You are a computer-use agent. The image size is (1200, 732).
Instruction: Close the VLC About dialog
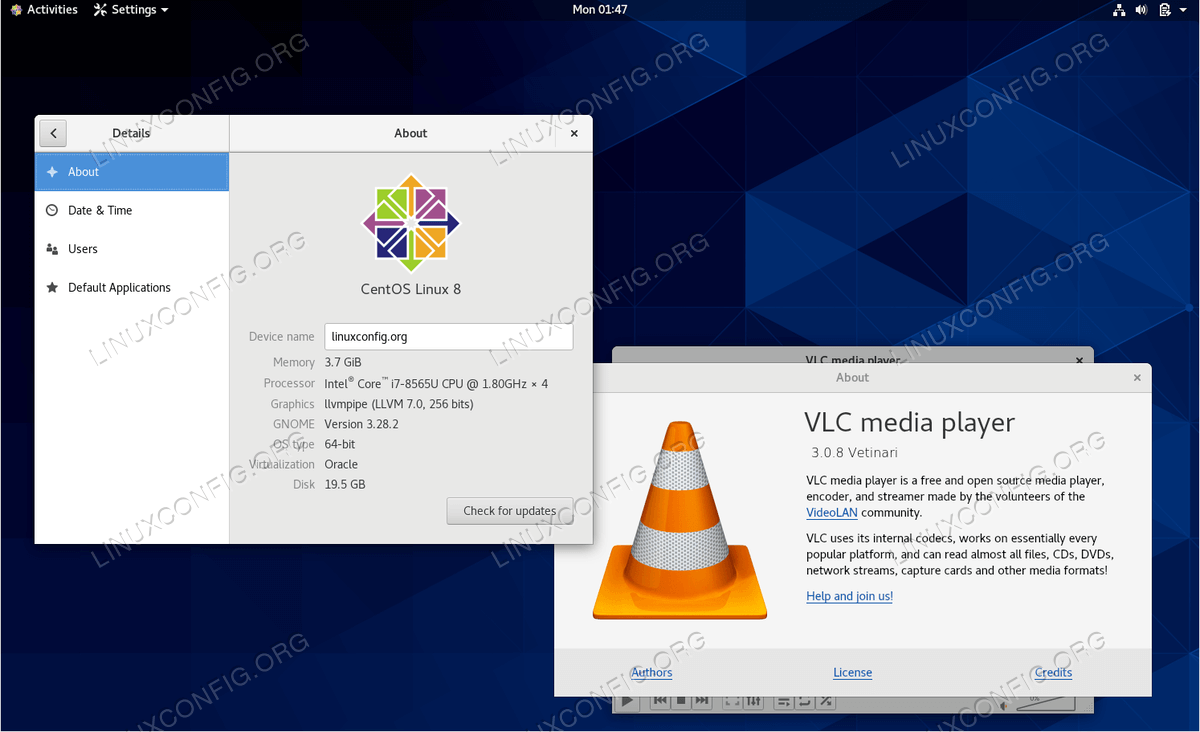(1137, 377)
